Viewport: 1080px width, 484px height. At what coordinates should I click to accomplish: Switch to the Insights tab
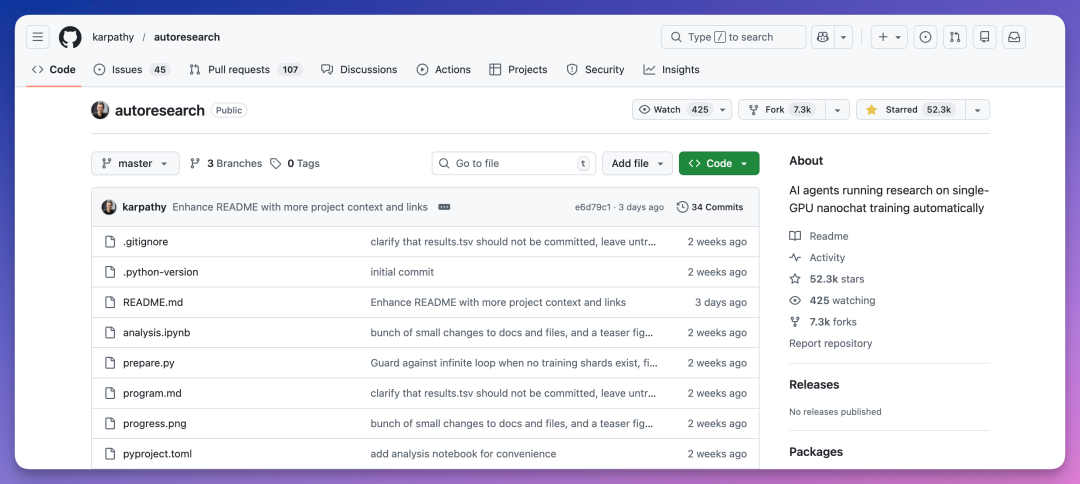[672, 70]
